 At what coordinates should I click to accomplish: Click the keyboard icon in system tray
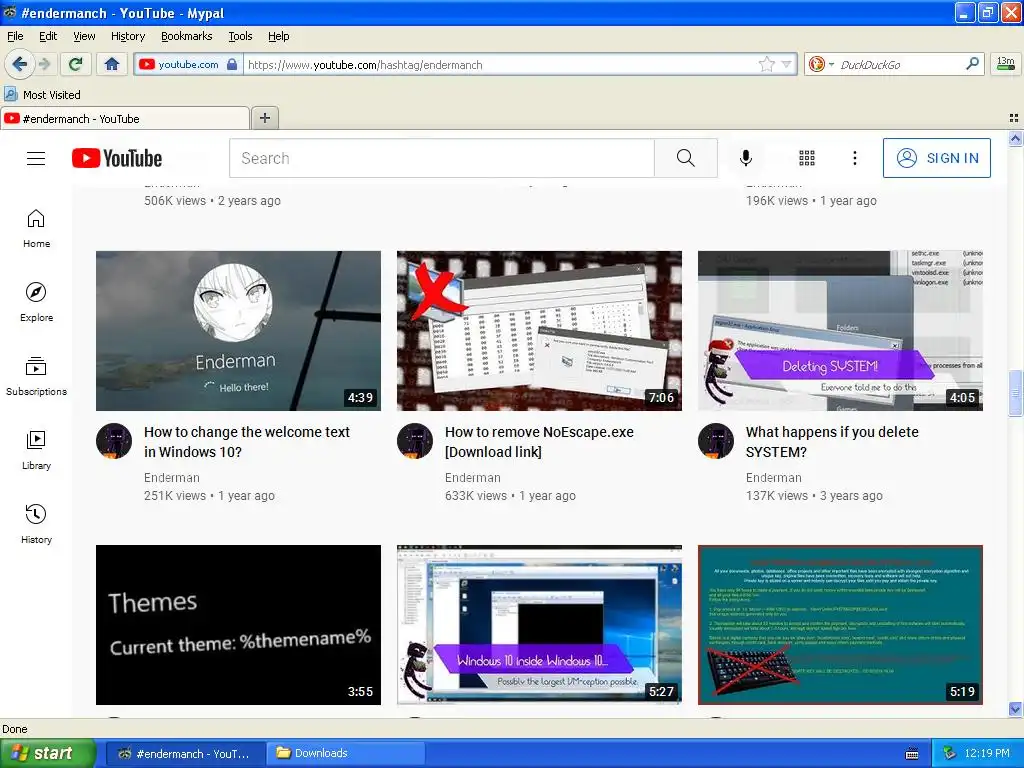(912, 754)
